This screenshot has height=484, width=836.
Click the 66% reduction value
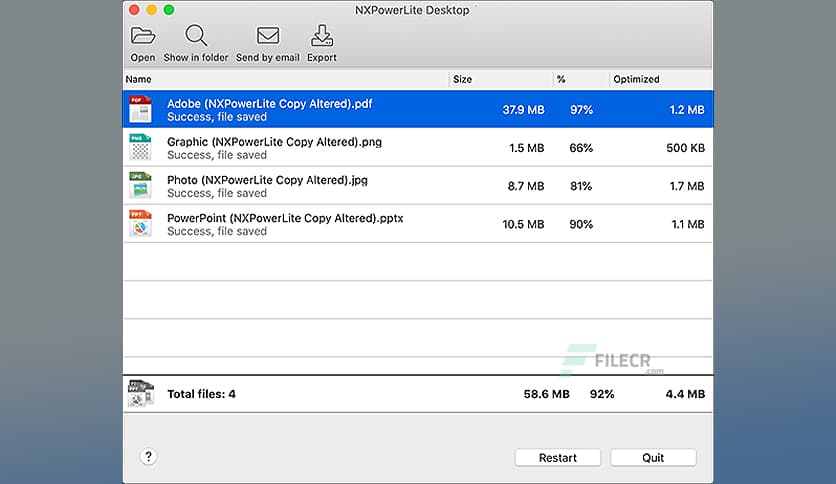[x=581, y=148]
